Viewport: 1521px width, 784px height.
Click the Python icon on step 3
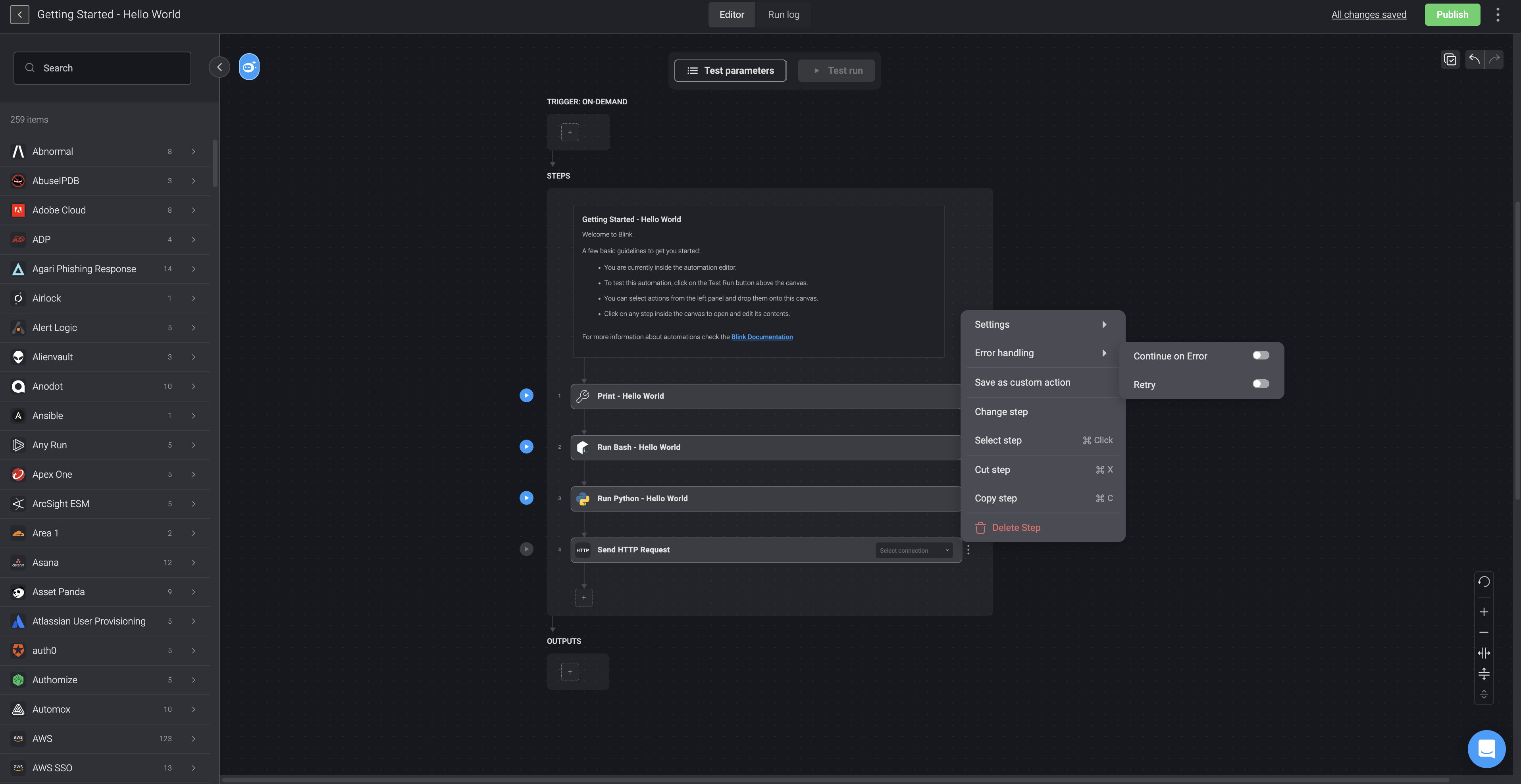tap(583, 499)
